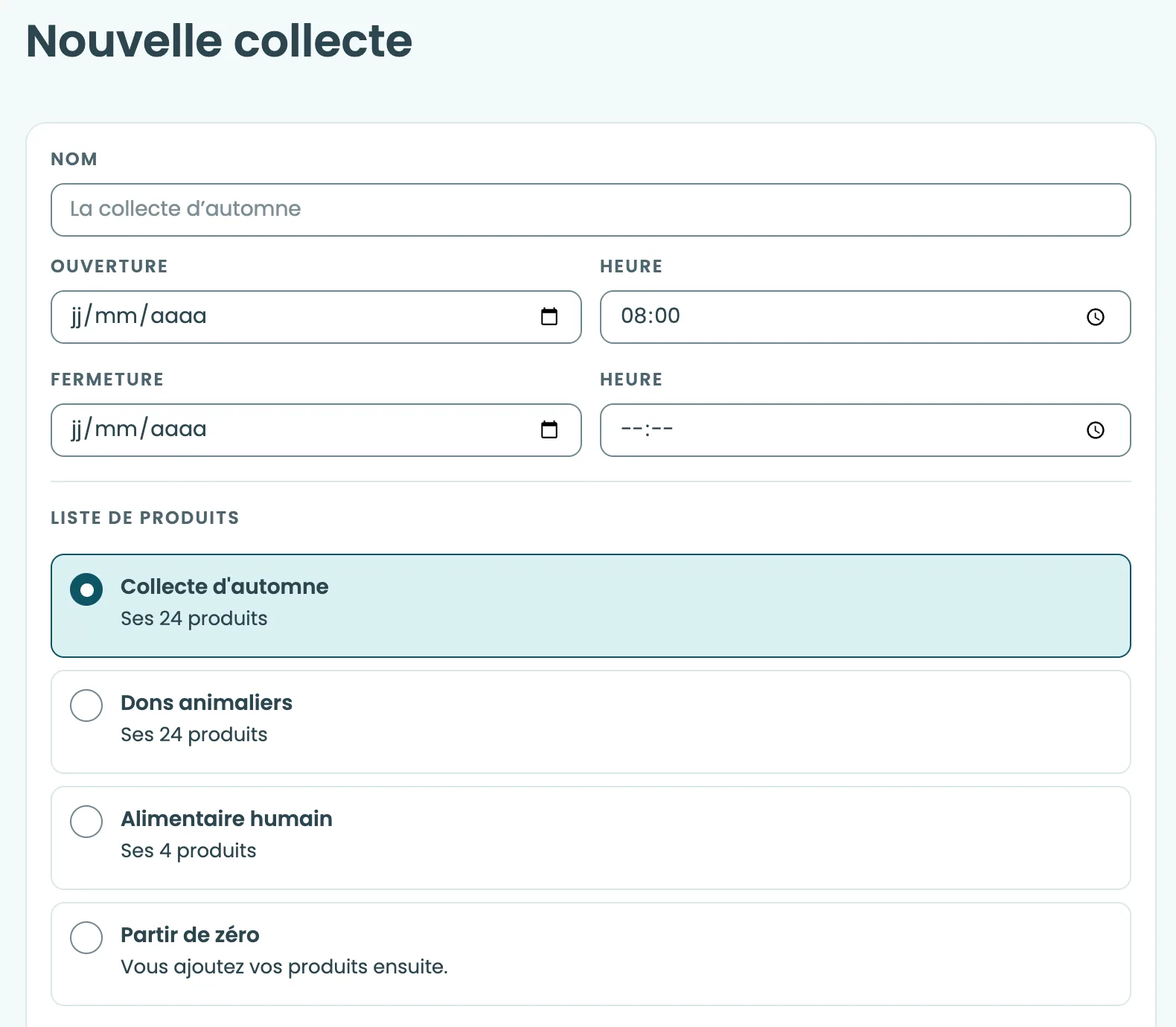Click 'Vous ajoutez vos produits ensuite.' text
1176x1027 pixels.
[x=284, y=967]
